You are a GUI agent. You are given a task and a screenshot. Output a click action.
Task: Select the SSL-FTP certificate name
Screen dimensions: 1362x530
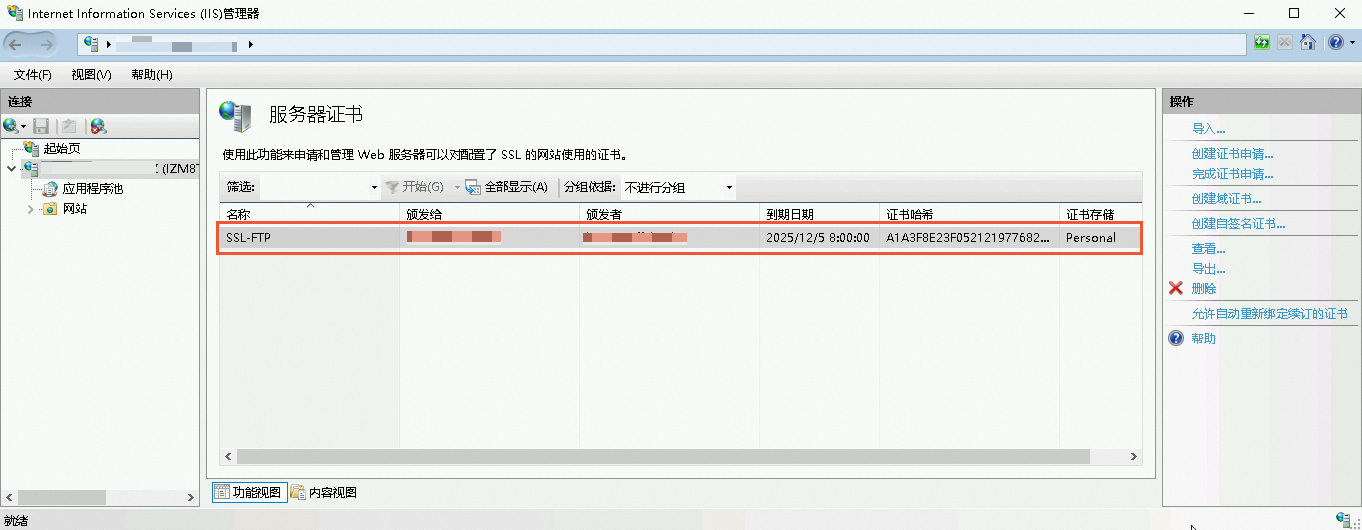(248, 238)
